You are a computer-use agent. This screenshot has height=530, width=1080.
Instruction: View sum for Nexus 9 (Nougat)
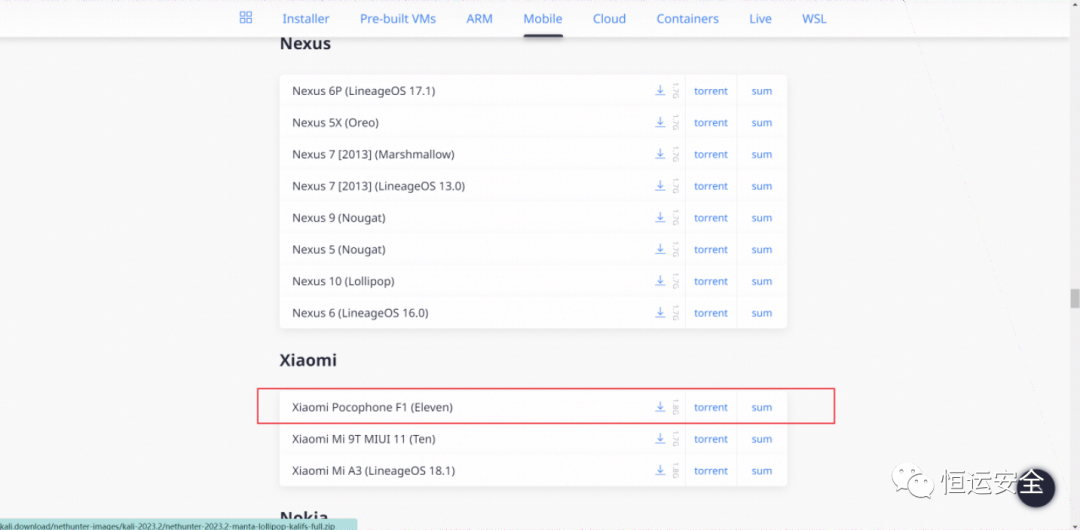(x=762, y=218)
